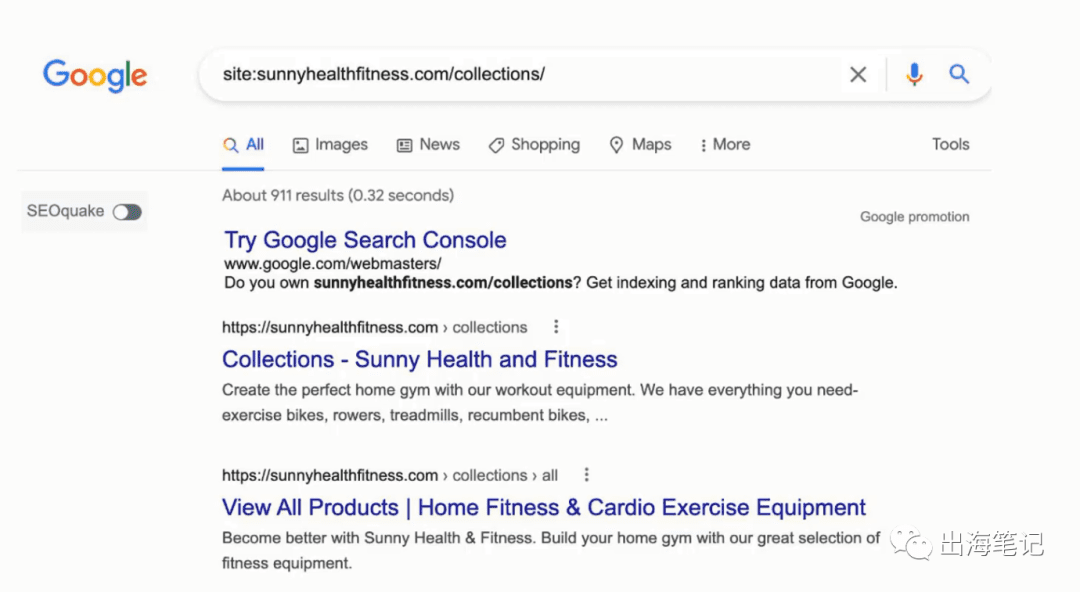Click the All tab magnifier icon
This screenshot has width=1080, height=592.
(231, 145)
